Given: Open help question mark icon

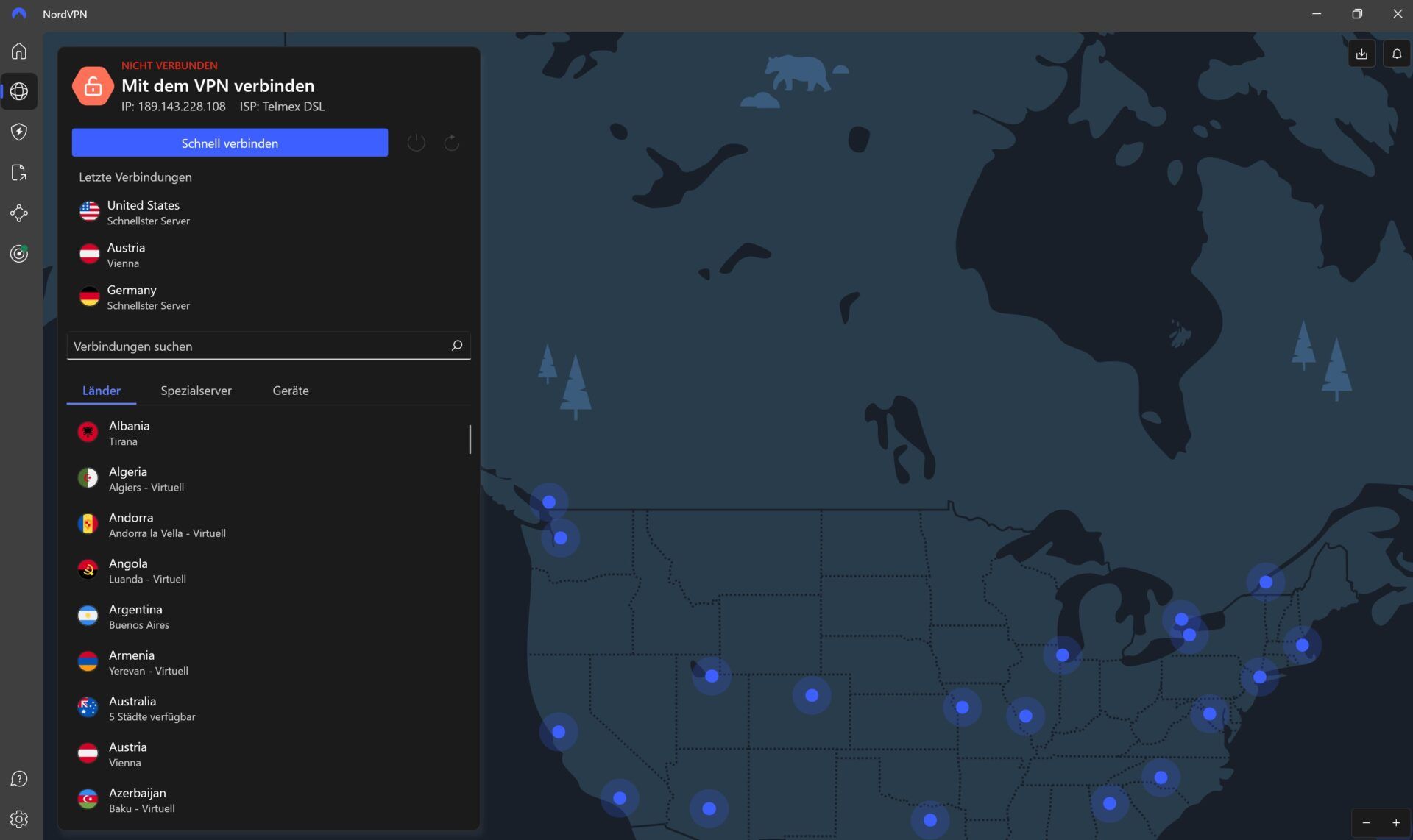Looking at the screenshot, I should coord(19,779).
